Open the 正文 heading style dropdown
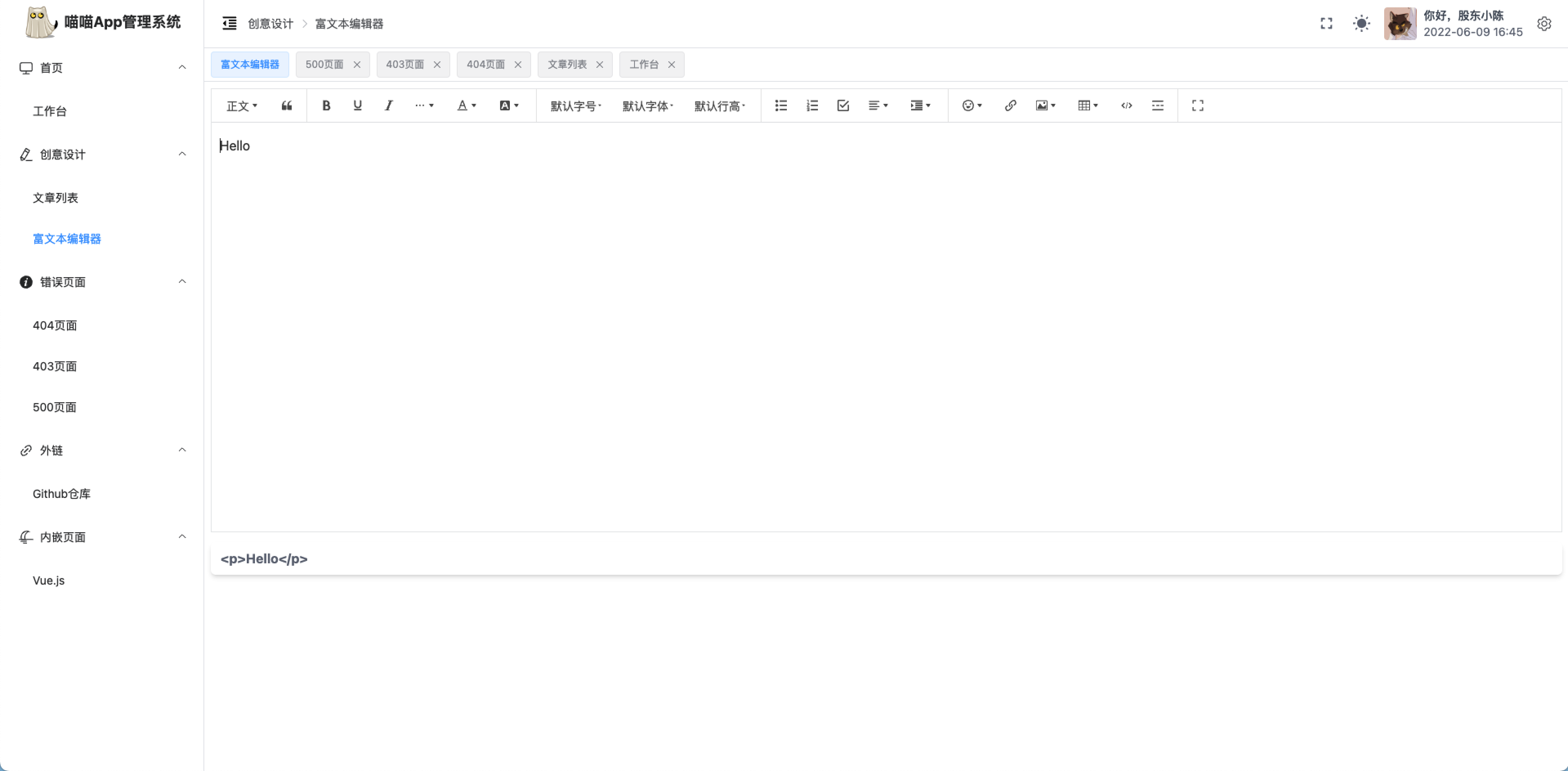Screen dimensions: 1568x771 tap(241, 106)
